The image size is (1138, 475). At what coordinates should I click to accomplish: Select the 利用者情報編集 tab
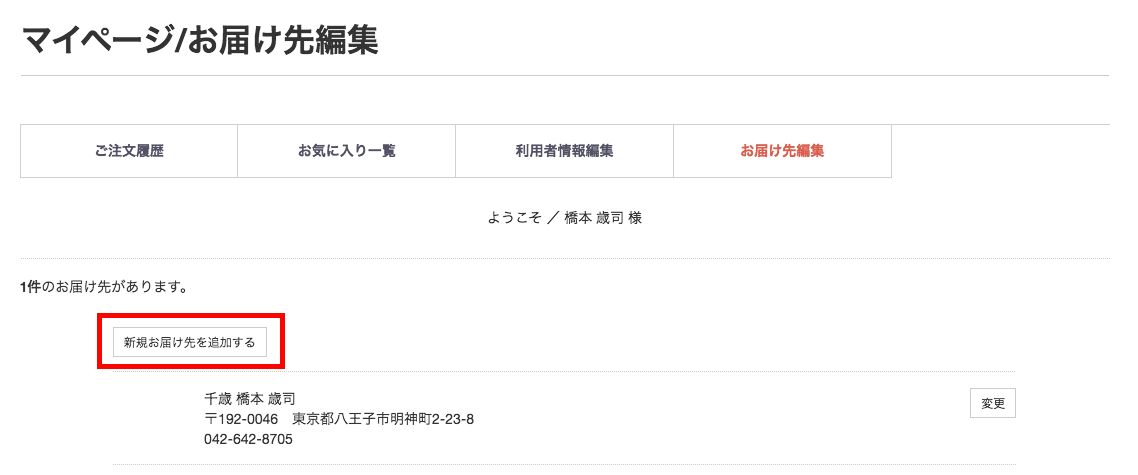pyautogui.click(x=564, y=151)
